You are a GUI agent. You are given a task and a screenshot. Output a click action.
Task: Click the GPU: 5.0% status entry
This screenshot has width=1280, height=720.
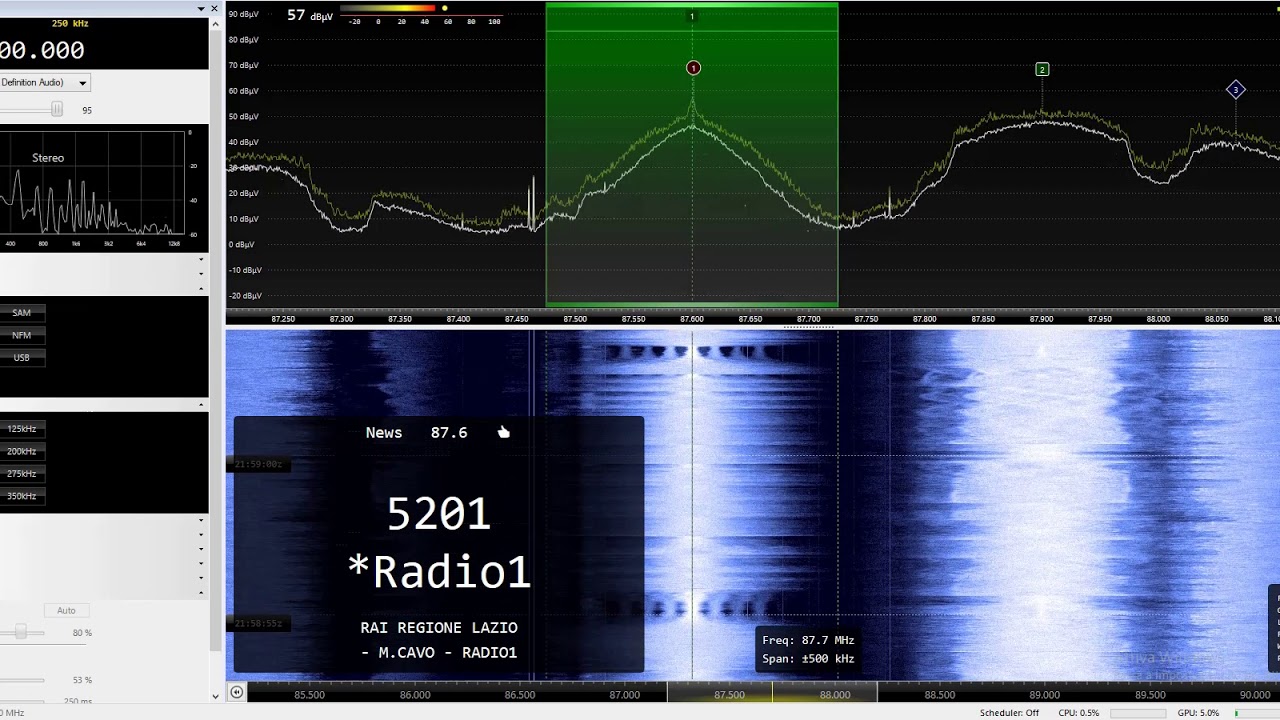[x=1198, y=713]
